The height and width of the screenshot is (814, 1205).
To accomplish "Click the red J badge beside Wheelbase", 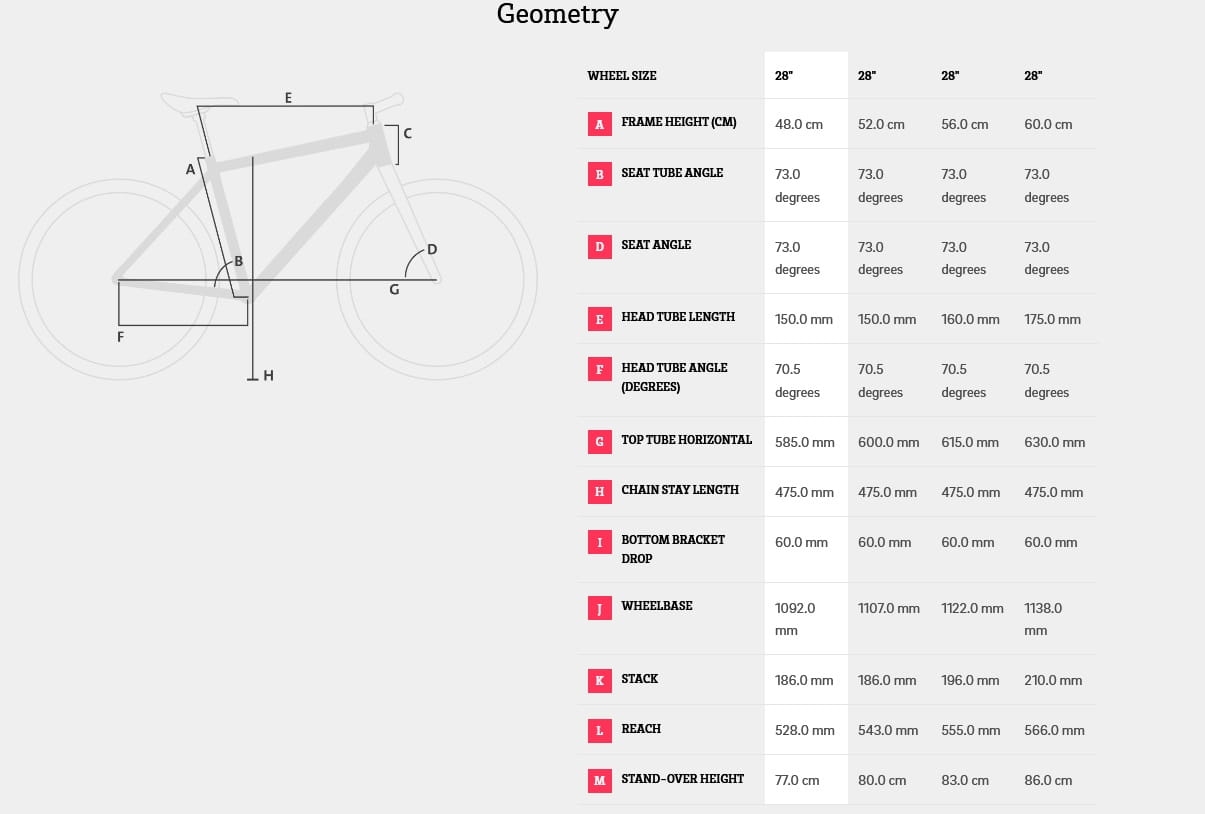I will pos(599,607).
